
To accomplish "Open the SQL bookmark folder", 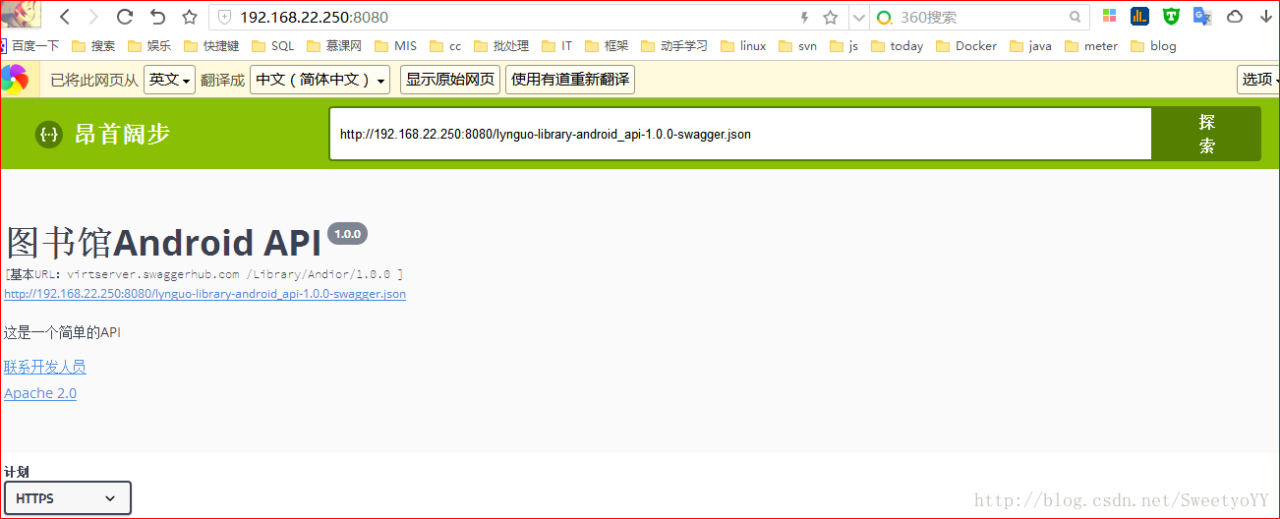I will [x=273, y=46].
